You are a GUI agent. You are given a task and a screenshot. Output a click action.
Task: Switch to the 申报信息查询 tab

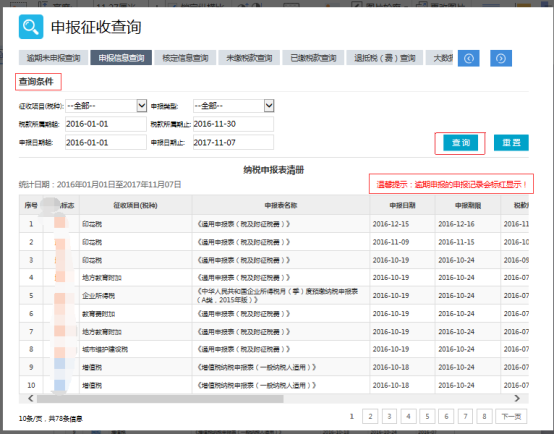(121, 58)
